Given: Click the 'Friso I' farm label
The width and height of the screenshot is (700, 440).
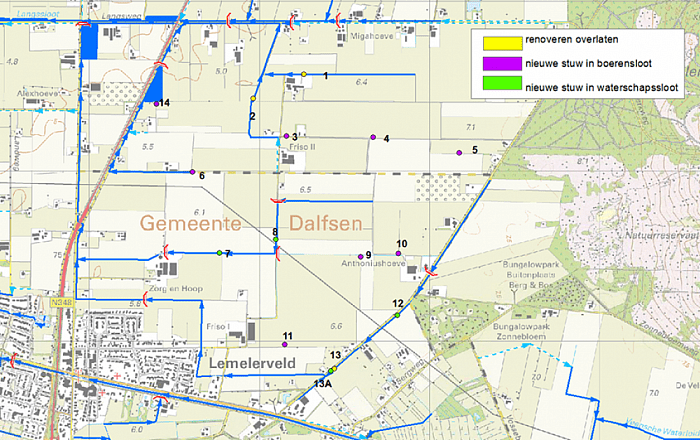Looking at the screenshot, I should point(218,327).
